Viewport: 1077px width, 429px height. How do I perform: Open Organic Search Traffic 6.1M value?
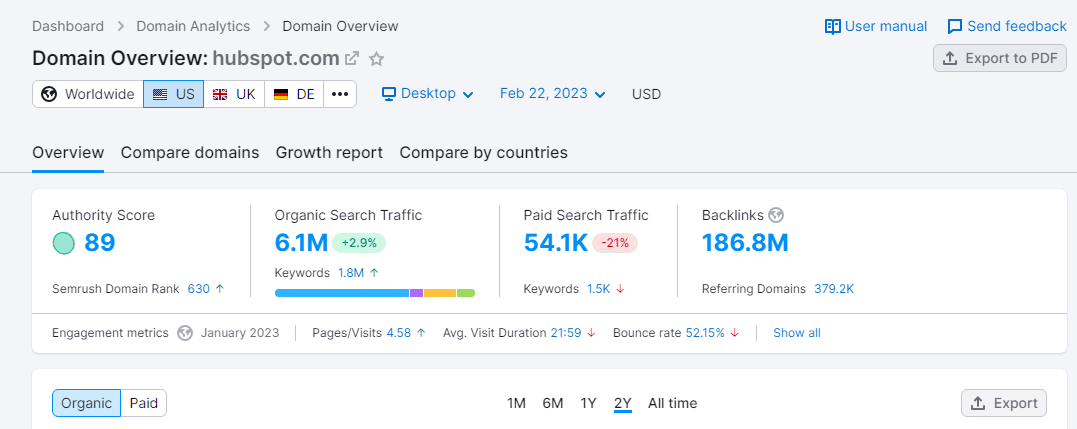point(301,243)
